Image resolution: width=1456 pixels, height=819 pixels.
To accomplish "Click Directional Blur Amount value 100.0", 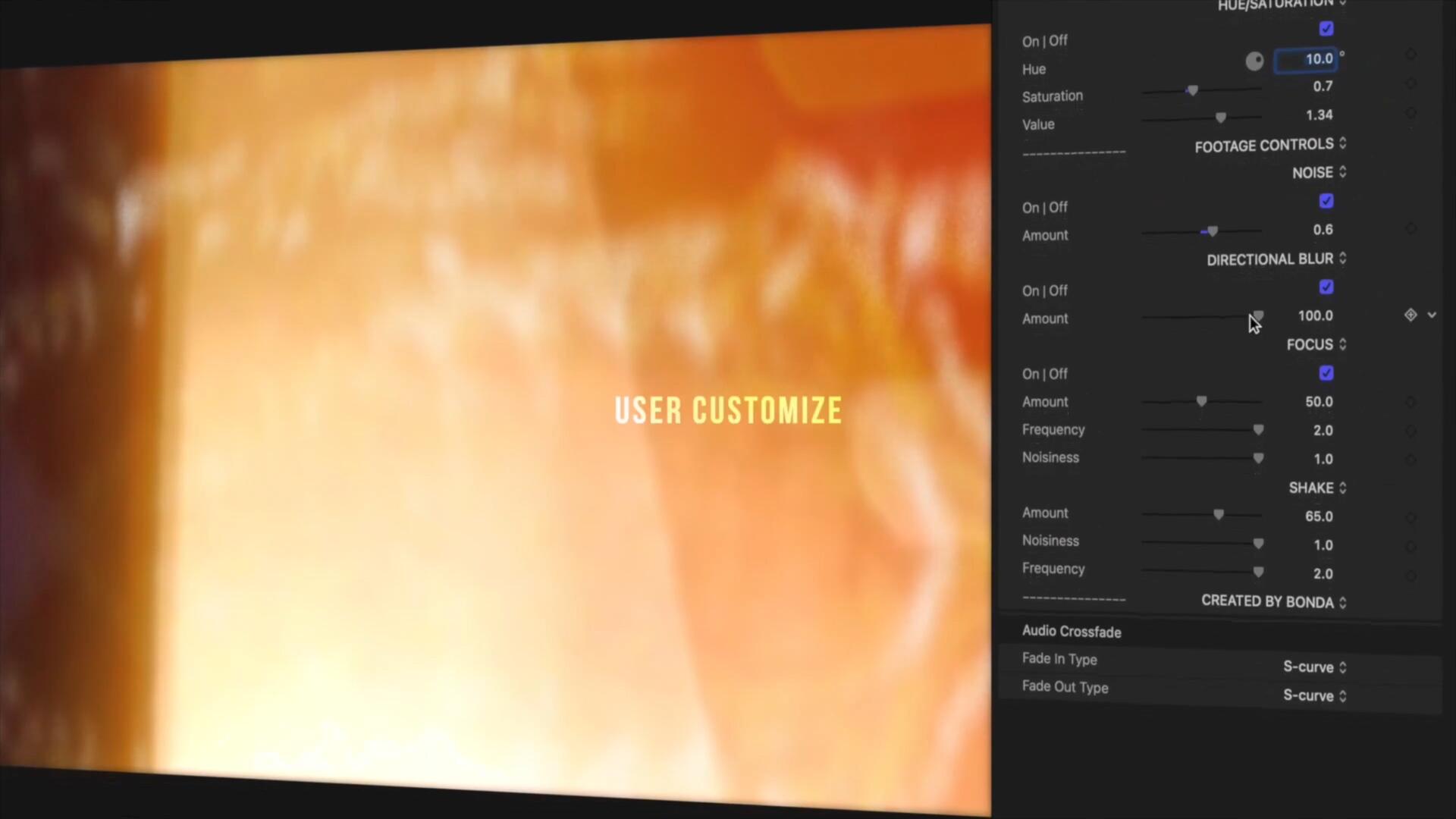I will click(x=1315, y=315).
